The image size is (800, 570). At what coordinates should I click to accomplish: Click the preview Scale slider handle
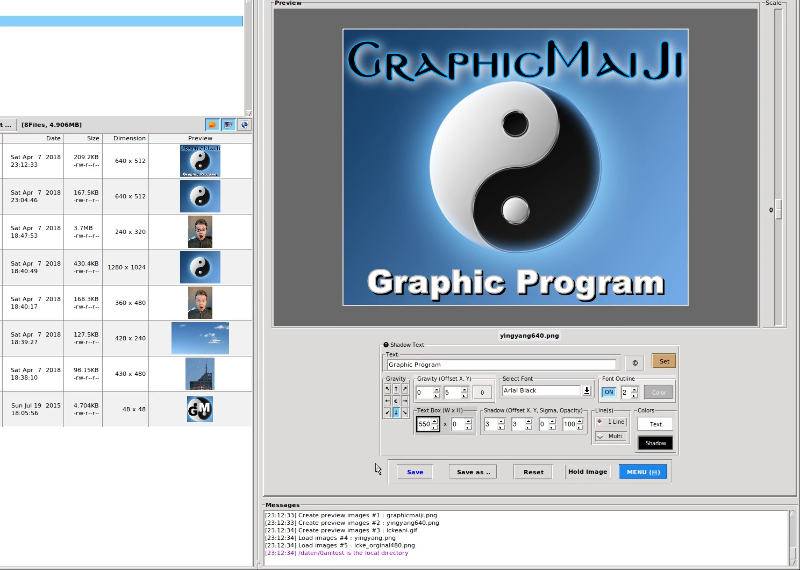778,210
